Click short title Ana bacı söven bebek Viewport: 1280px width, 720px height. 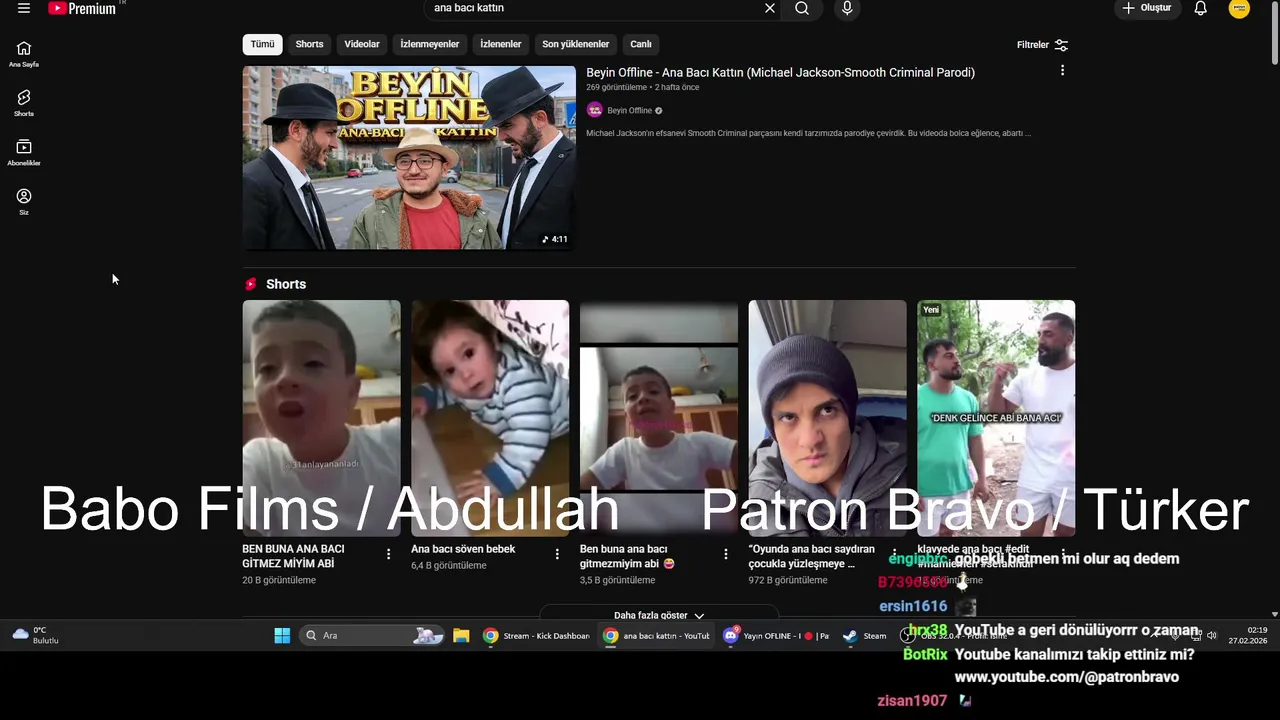coord(463,549)
